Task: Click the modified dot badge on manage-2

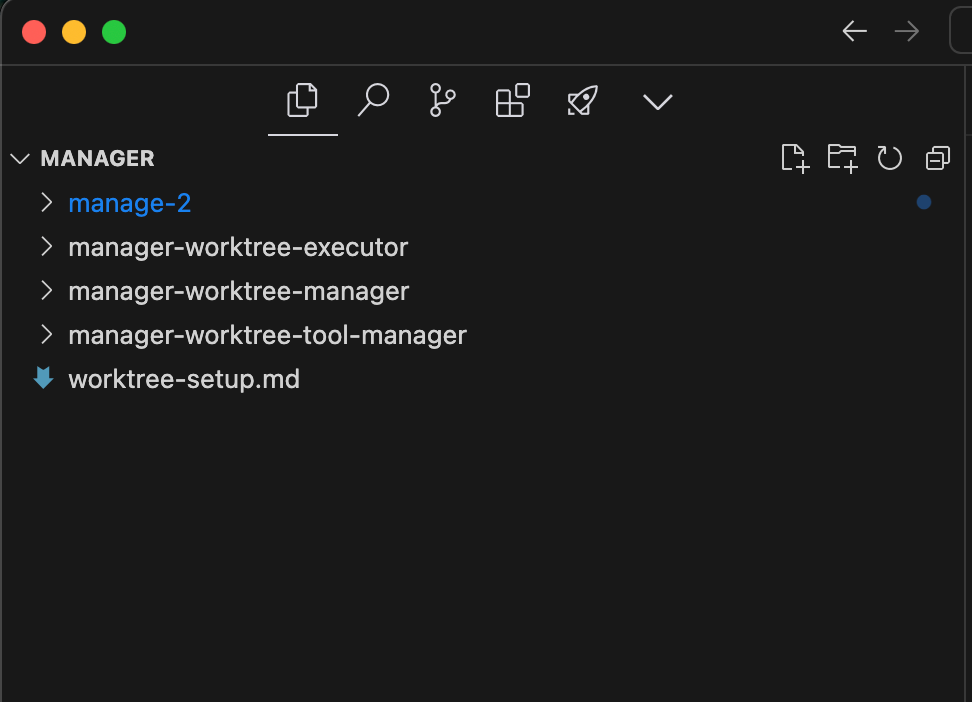Action: pos(924,202)
